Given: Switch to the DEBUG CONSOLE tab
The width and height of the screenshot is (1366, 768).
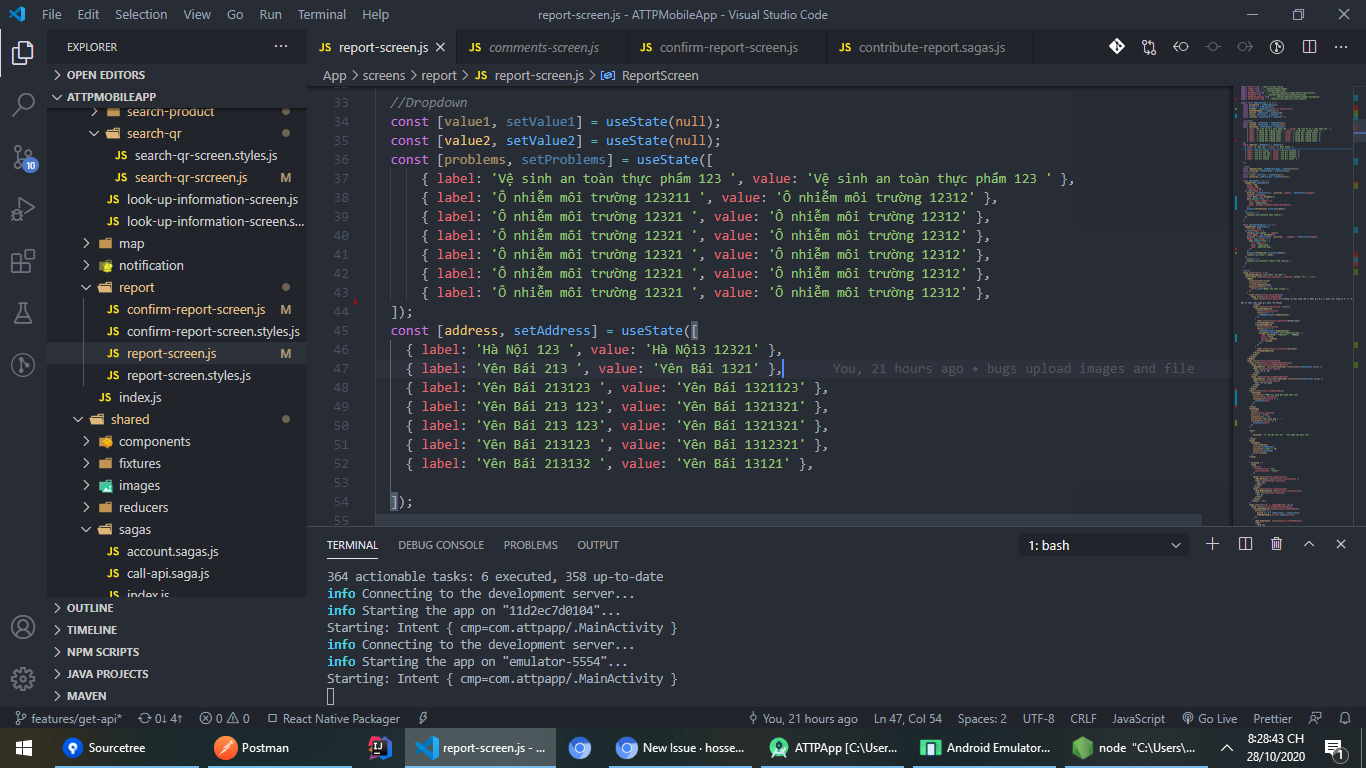Looking at the screenshot, I should coord(441,545).
